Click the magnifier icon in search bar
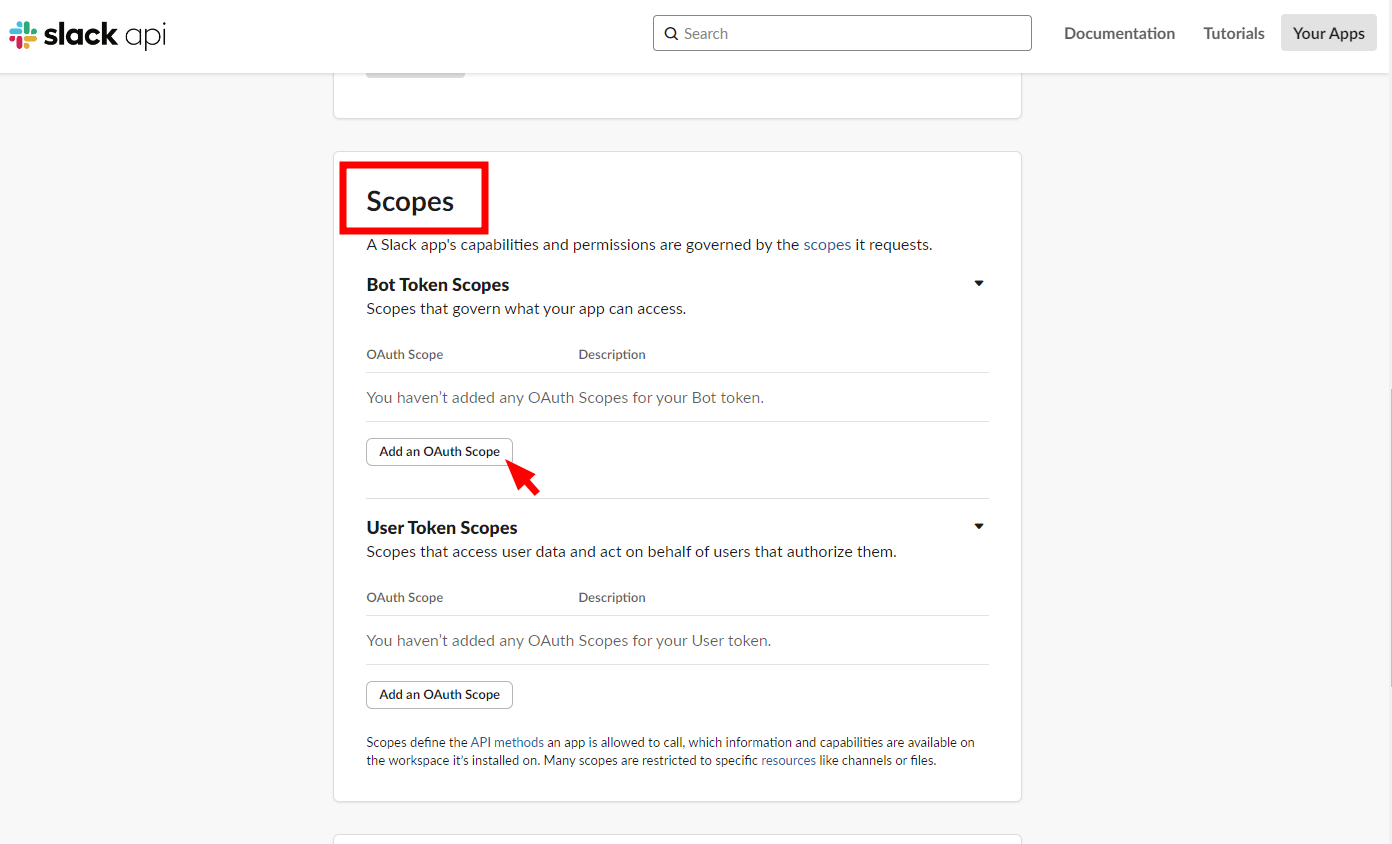 671,34
